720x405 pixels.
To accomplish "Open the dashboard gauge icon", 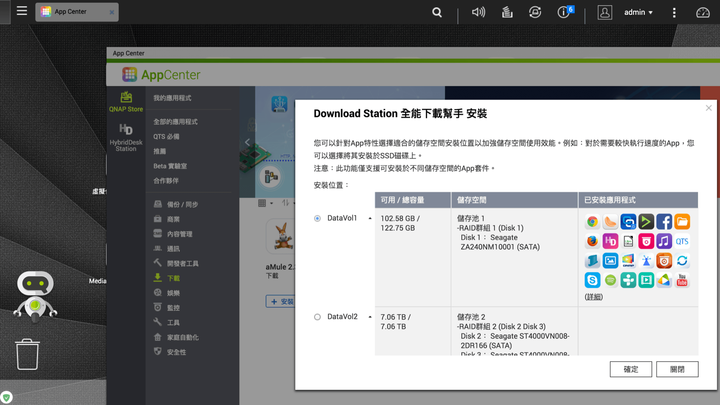I will [703, 12].
